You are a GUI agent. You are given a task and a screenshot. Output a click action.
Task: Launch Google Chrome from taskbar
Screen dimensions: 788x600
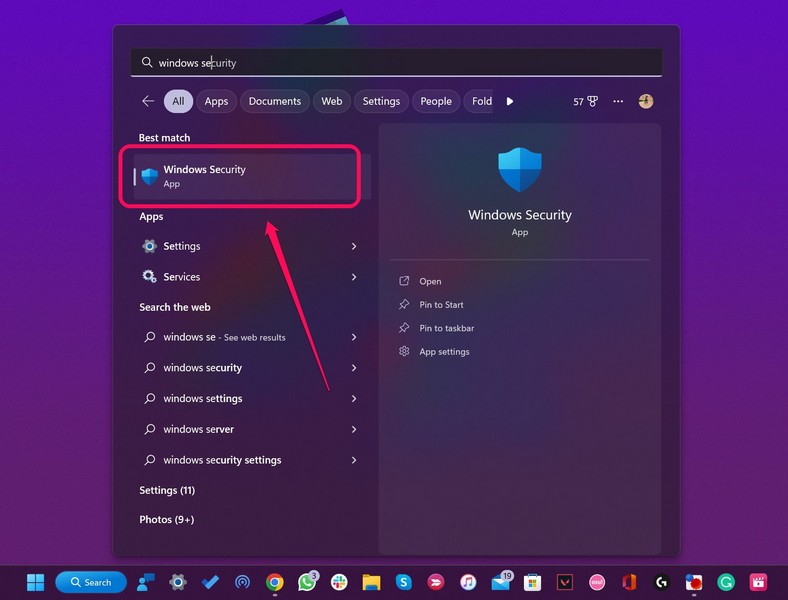(274, 582)
